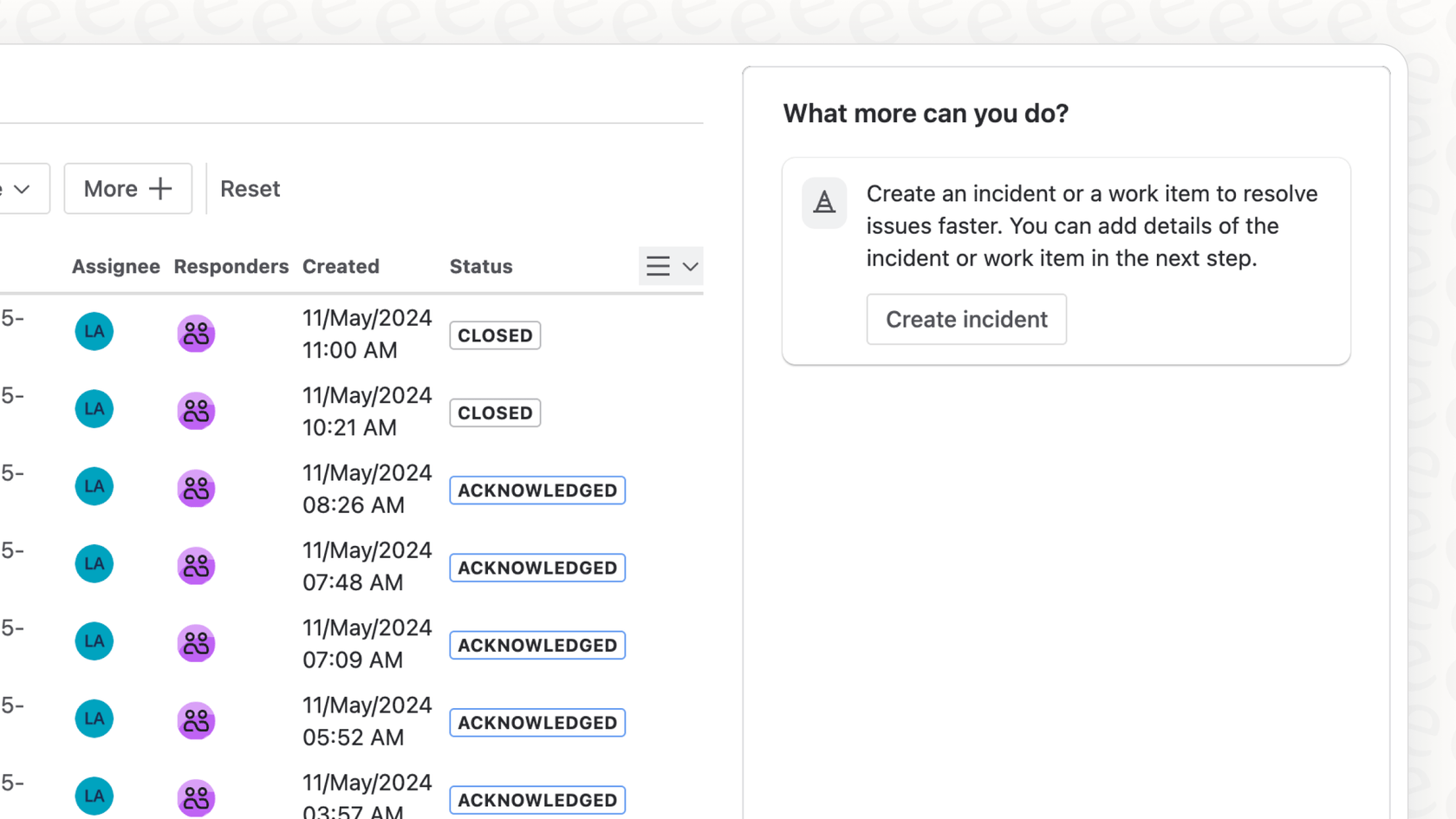This screenshot has width=1456, height=819.
Task: Click the list layout icon above the Status column
Action: 659,266
